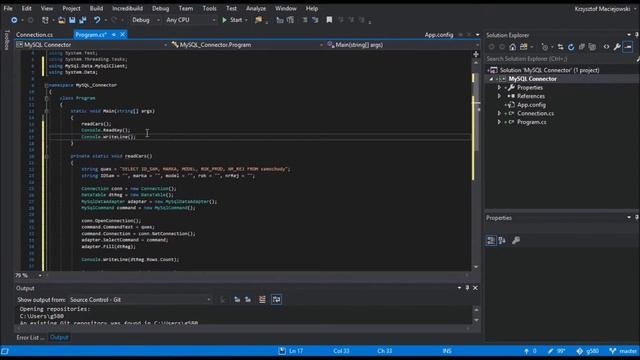This screenshot has height=360, width=640.
Task: Click Clear All icon in Output toolbar
Action: pyautogui.click(x=262, y=300)
